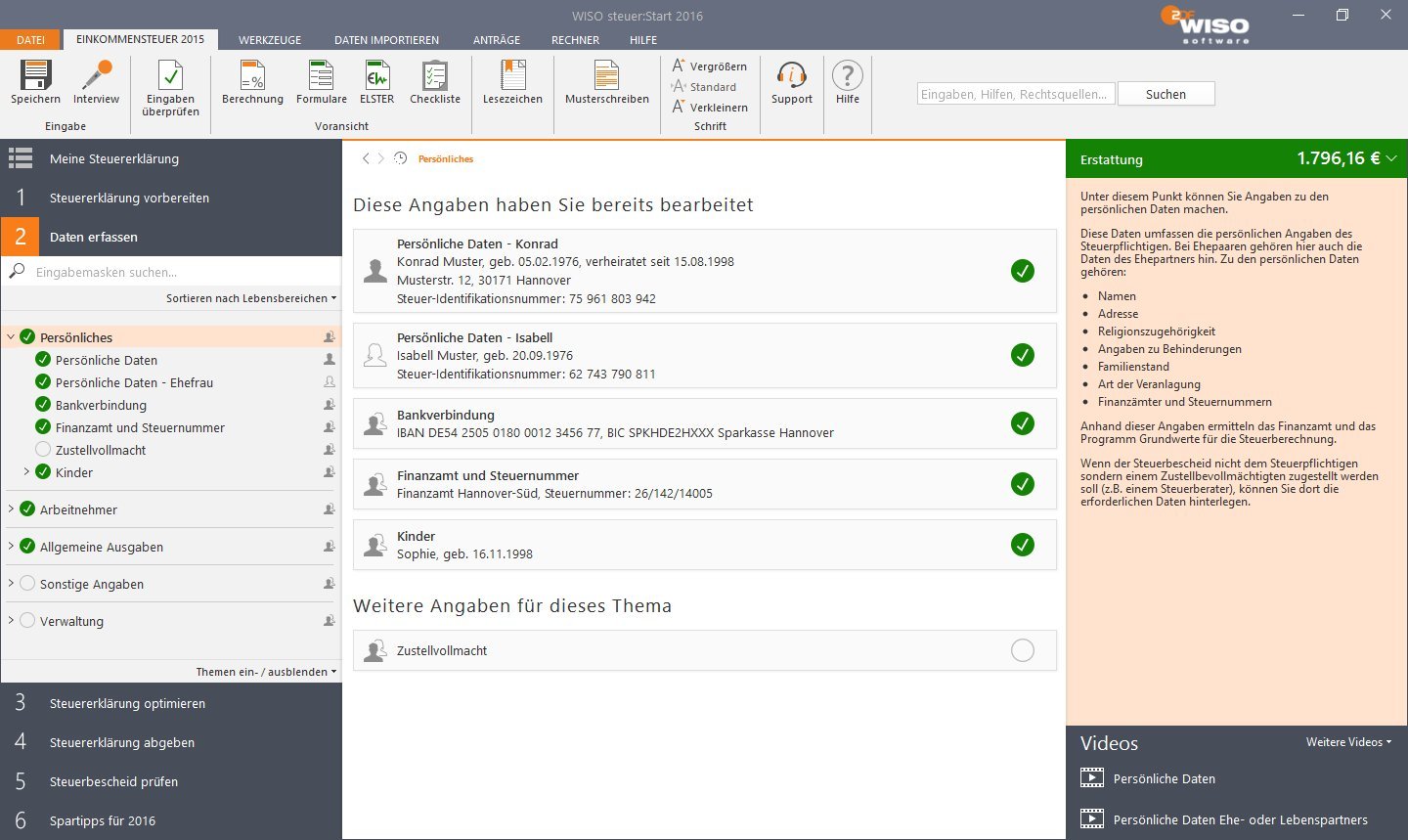
Task: Click the green checkmark for Bankverbindung entry
Action: (x=1022, y=423)
